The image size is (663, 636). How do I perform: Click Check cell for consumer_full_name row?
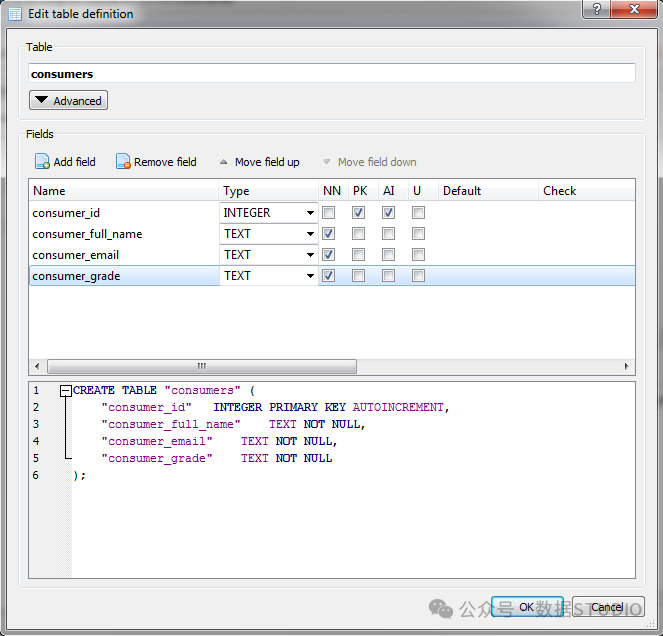pyautogui.click(x=587, y=234)
